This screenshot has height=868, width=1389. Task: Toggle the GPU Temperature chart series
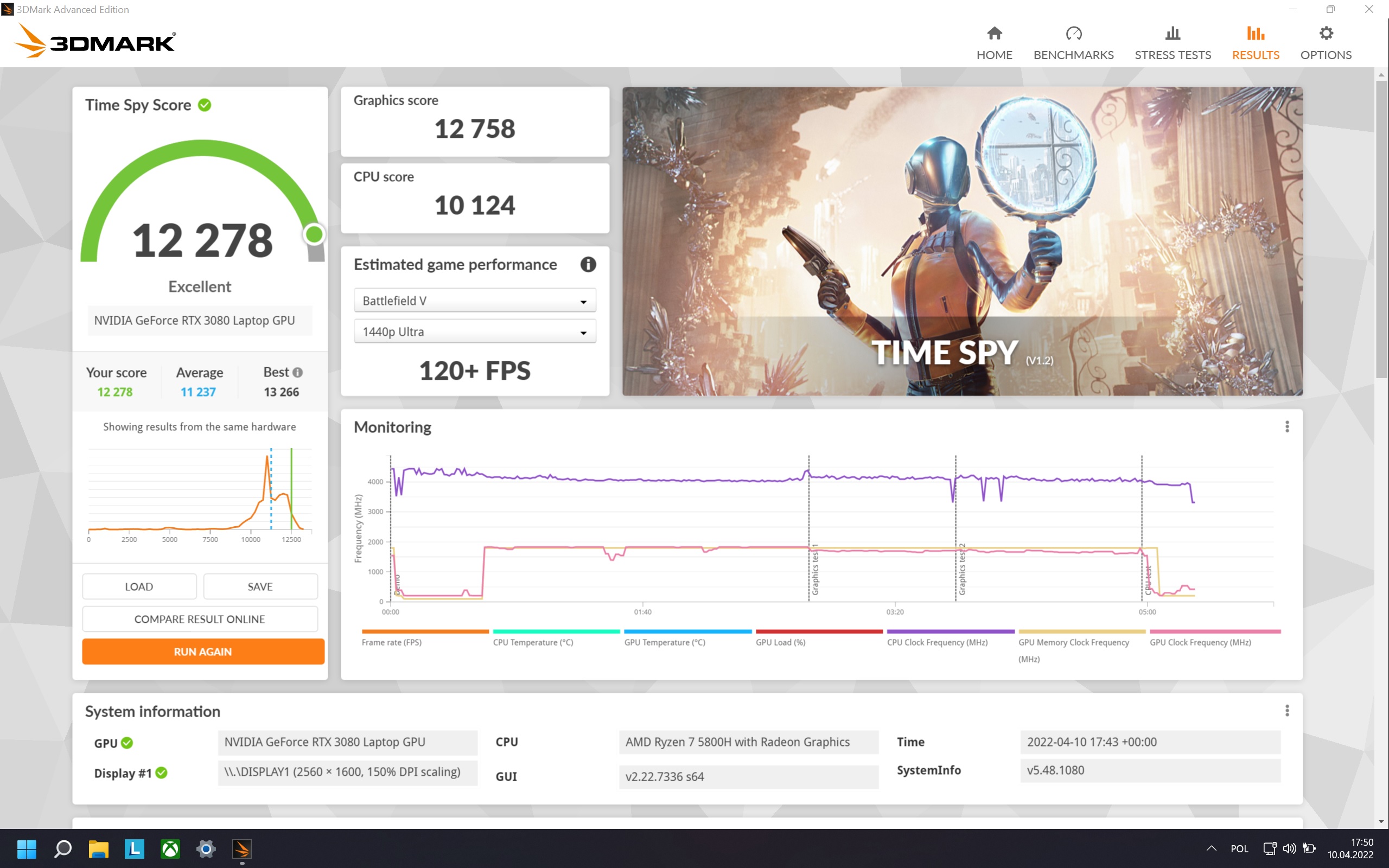click(665, 642)
